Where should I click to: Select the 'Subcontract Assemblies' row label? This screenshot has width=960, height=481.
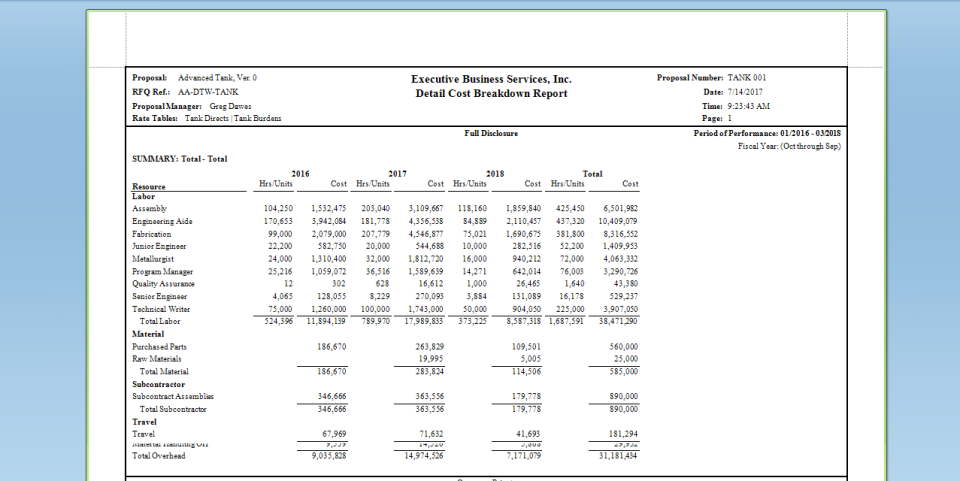coord(173,397)
